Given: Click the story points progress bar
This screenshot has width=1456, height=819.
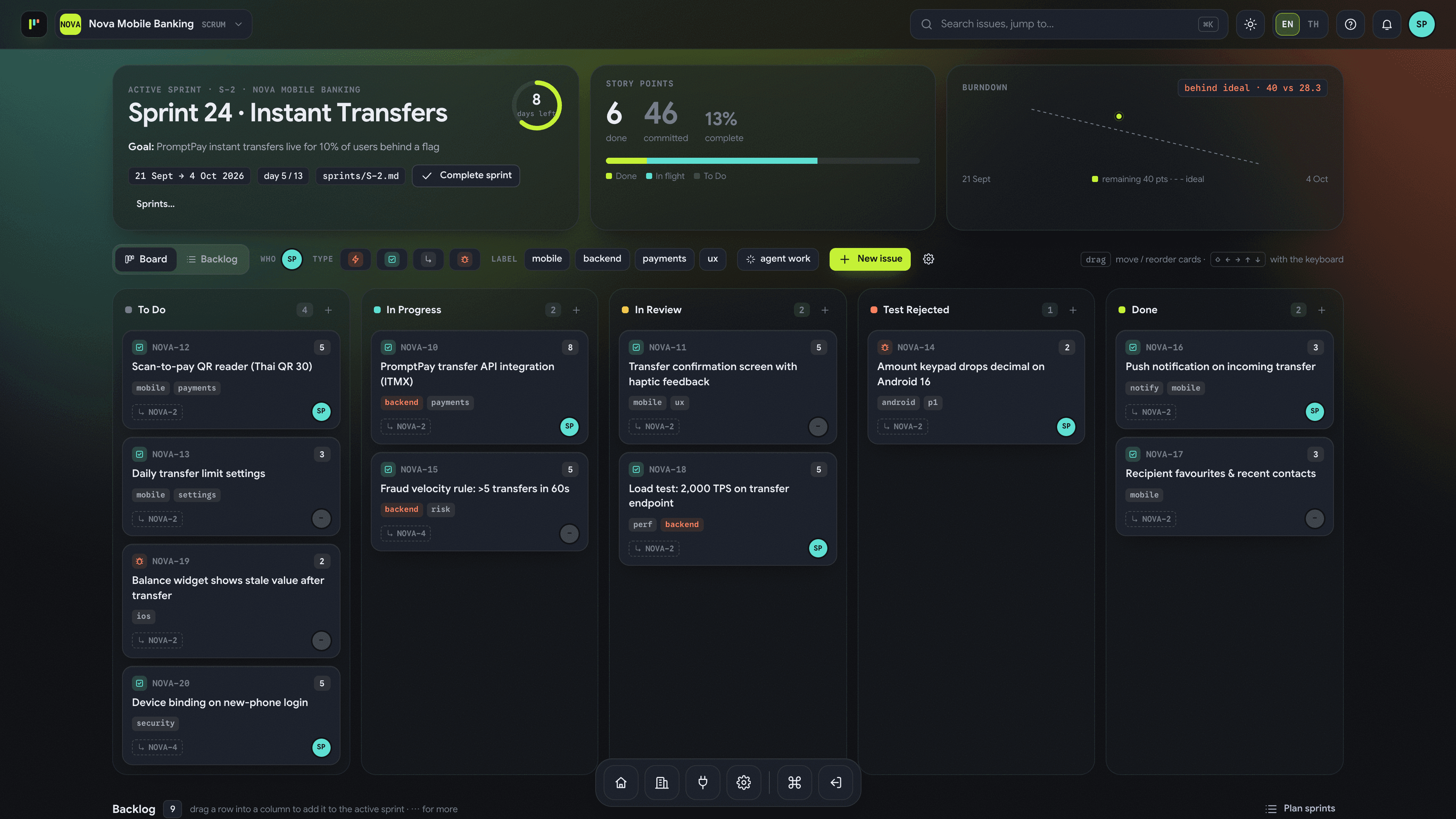Looking at the screenshot, I should [x=763, y=161].
